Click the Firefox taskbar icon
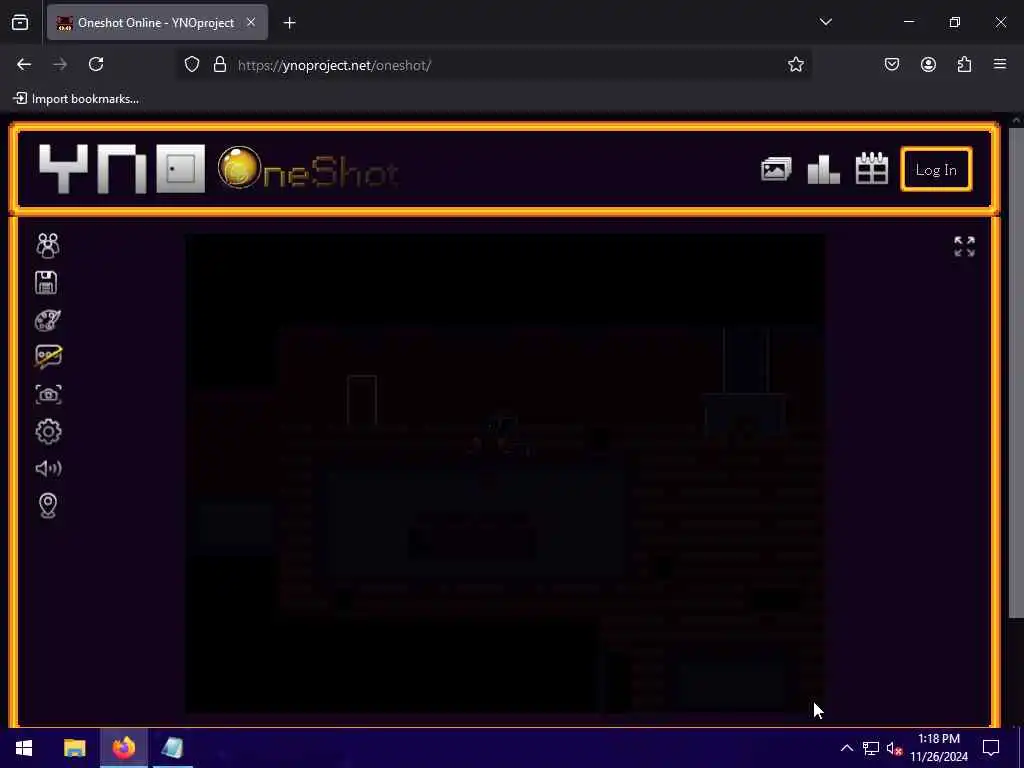This screenshot has height=768, width=1024. tap(123, 748)
